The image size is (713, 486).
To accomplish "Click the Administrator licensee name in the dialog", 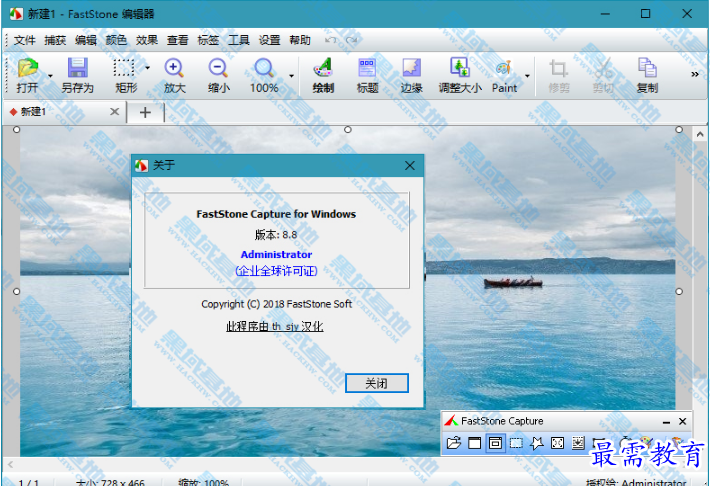I will point(276,255).
